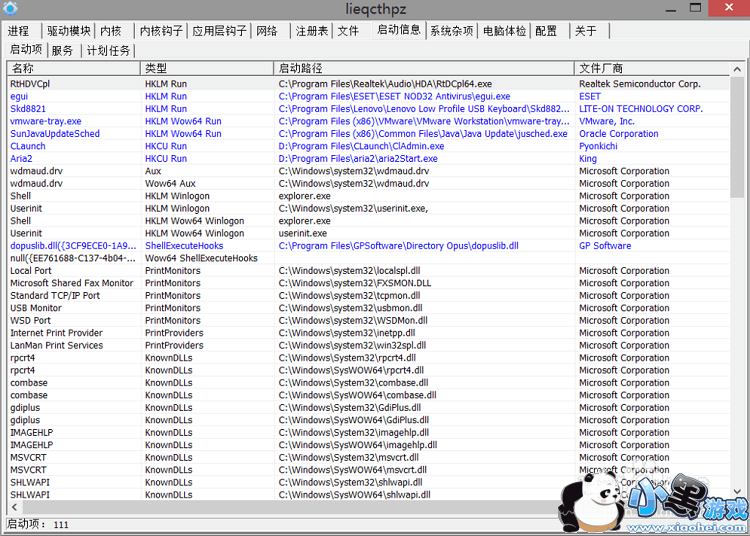Open the 文件 tab
This screenshot has width=750, height=536.
click(x=348, y=31)
